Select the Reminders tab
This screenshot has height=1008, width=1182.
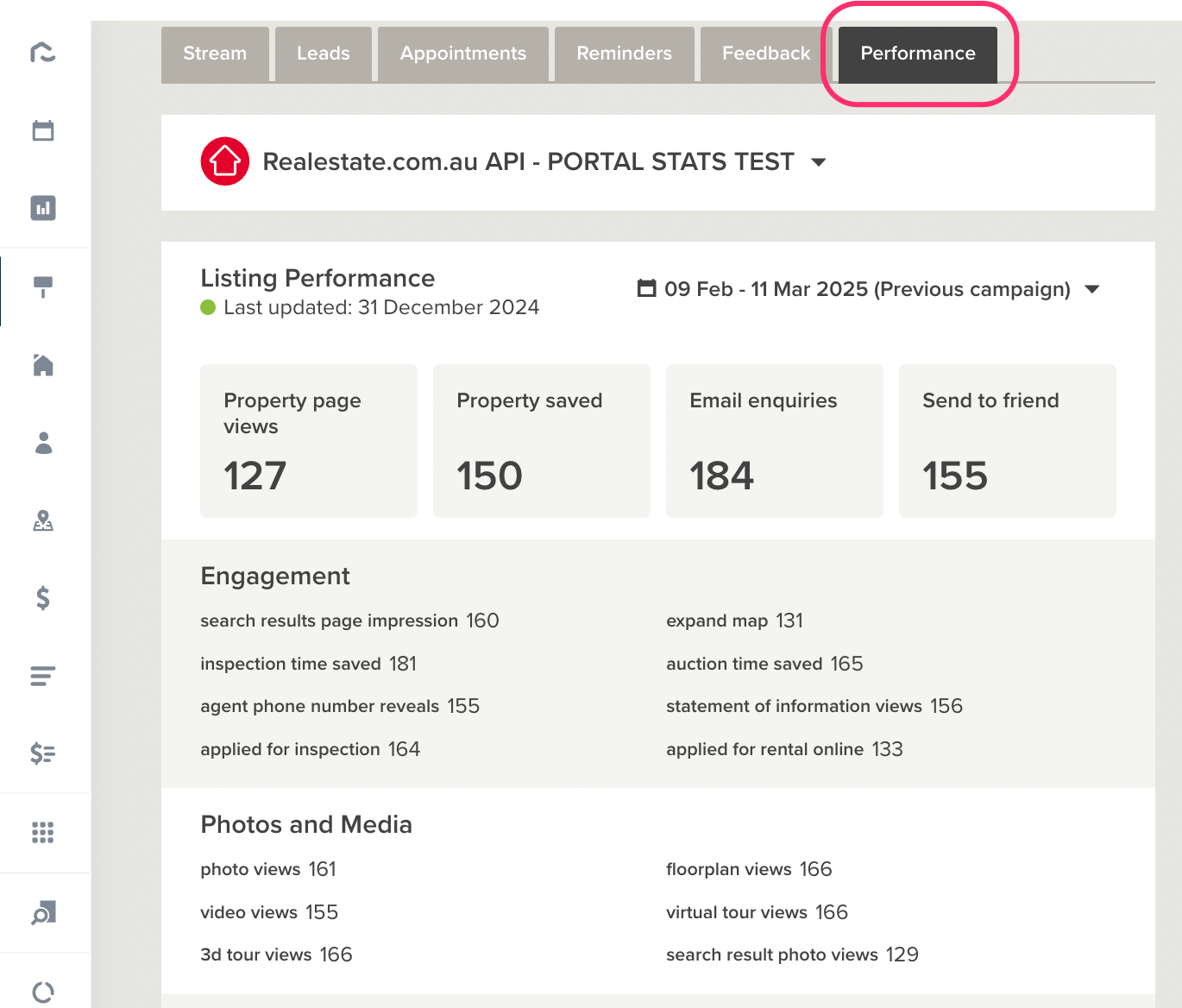click(x=625, y=54)
